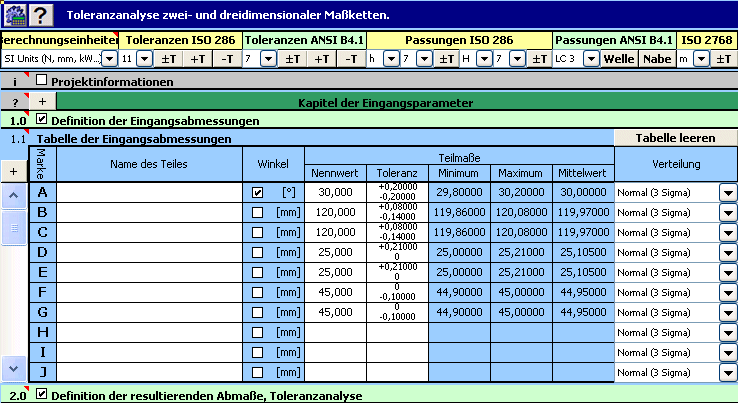Click +T under Toleranzen ANSI B4.1
Screen dimensions: 738x403
pos(322,59)
